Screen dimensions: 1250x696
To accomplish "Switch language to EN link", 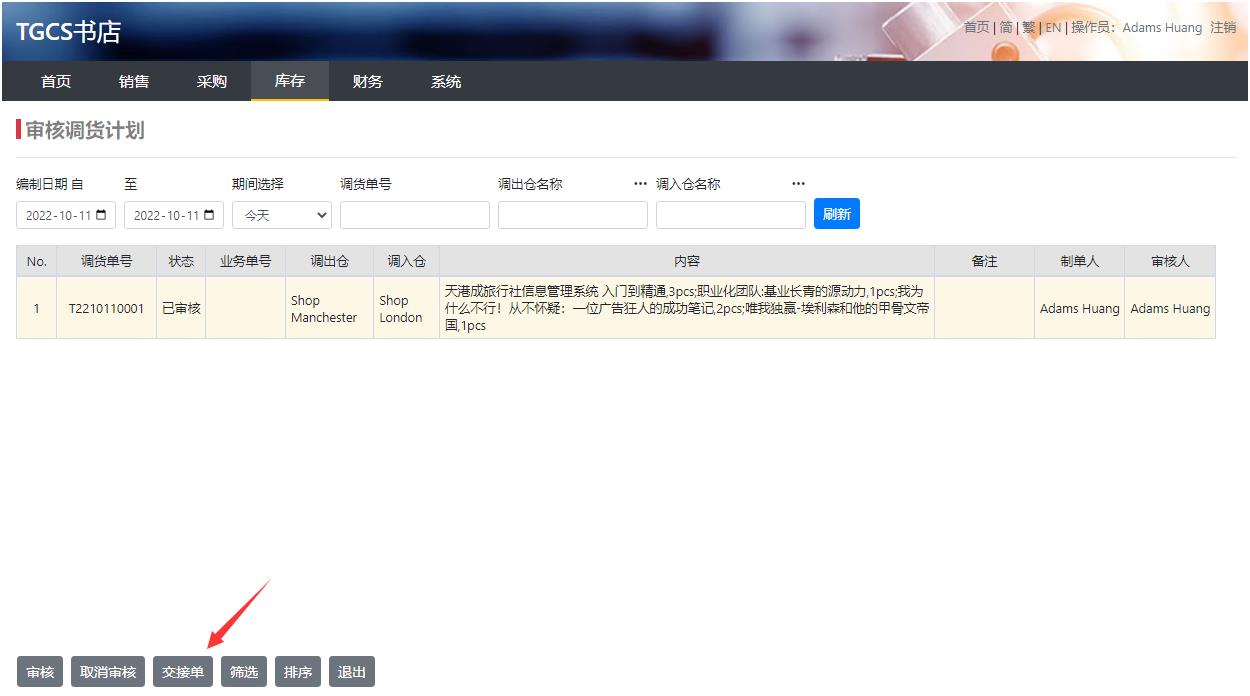I will [1053, 27].
